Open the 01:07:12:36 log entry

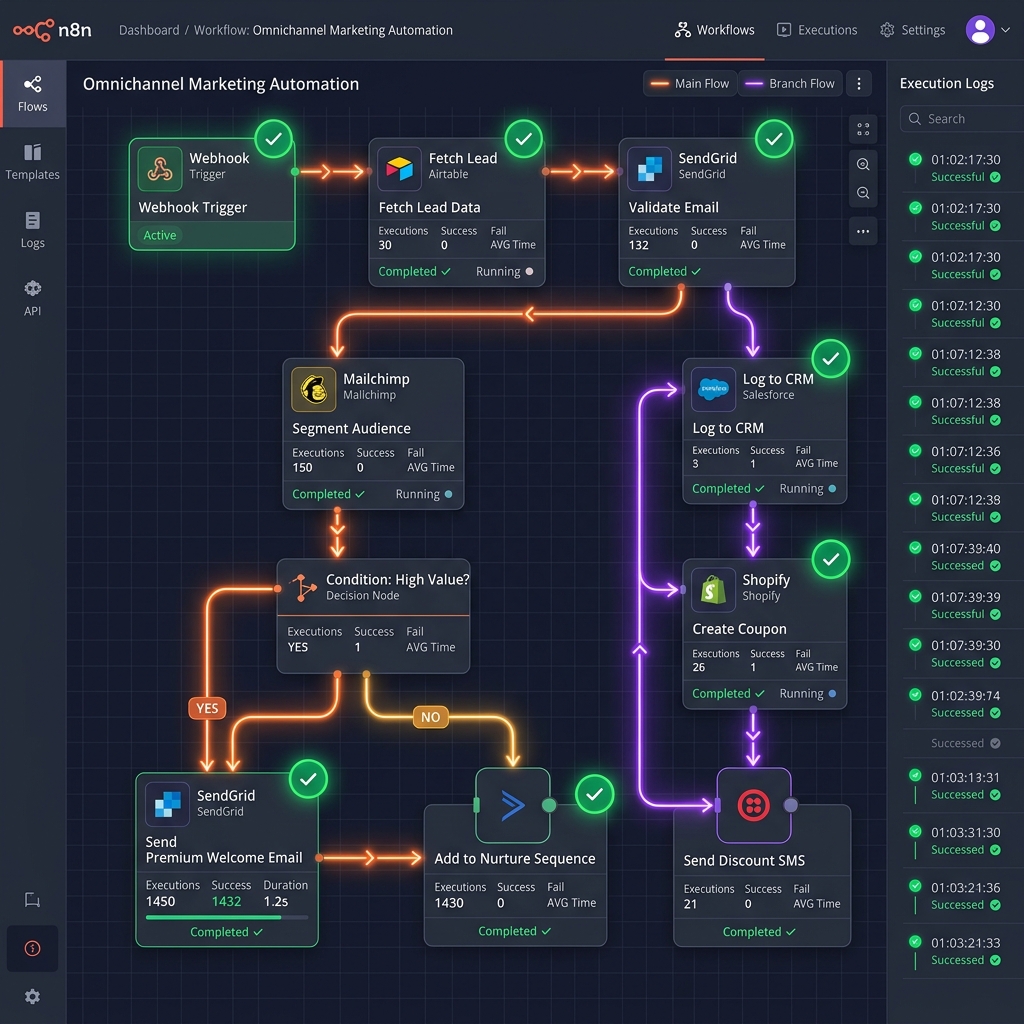tap(963, 460)
